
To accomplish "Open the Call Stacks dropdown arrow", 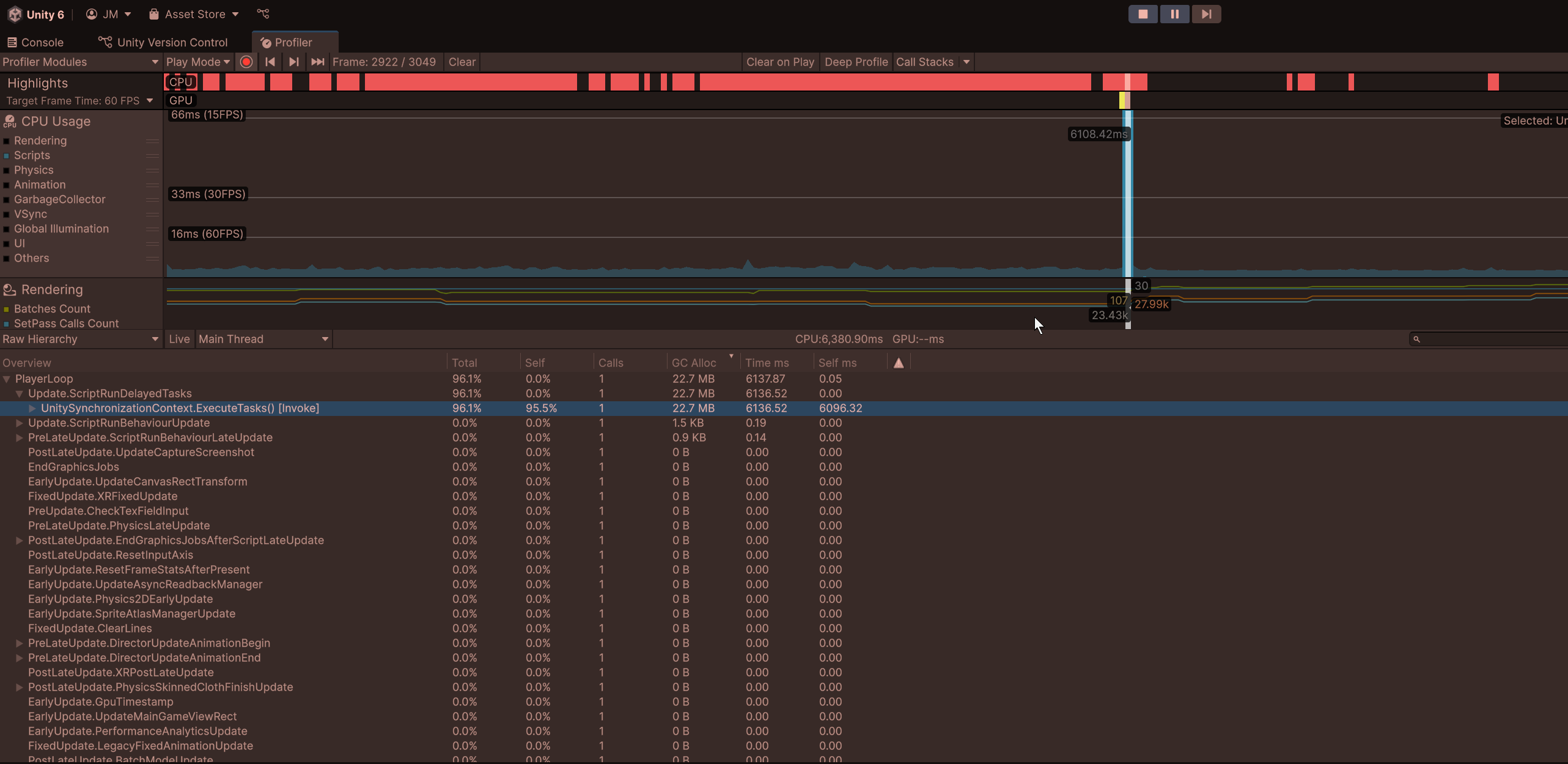I will (x=966, y=62).
